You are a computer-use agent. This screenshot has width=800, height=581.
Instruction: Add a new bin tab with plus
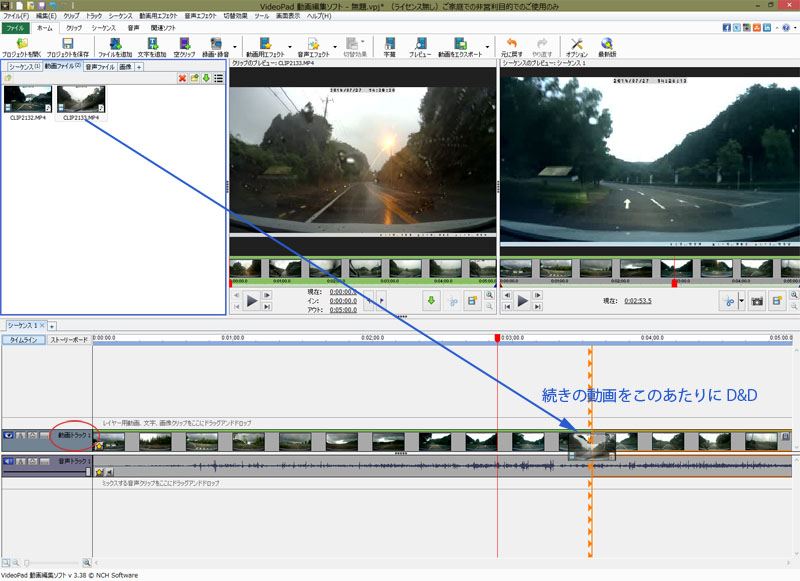(139, 67)
